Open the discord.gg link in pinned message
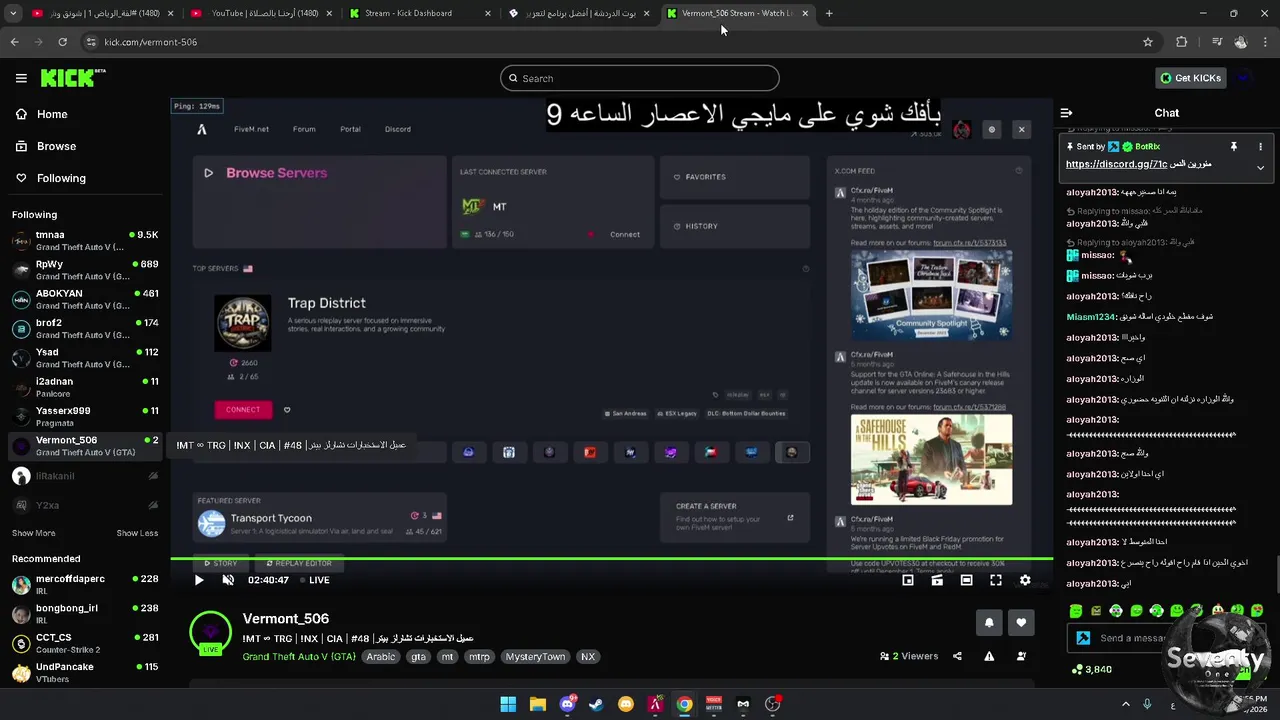 tap(1116, 164)
